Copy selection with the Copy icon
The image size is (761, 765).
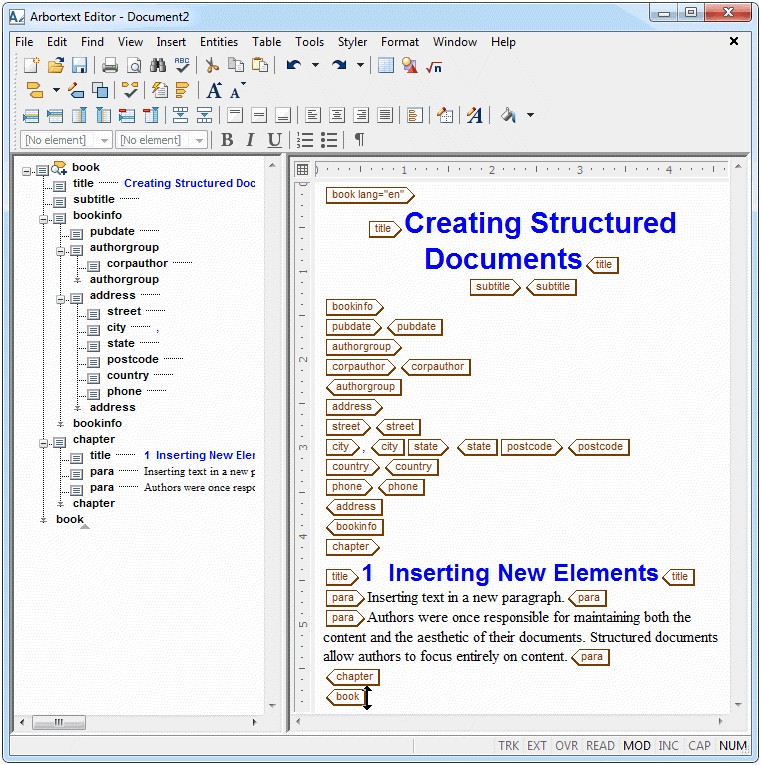[236, 65]
